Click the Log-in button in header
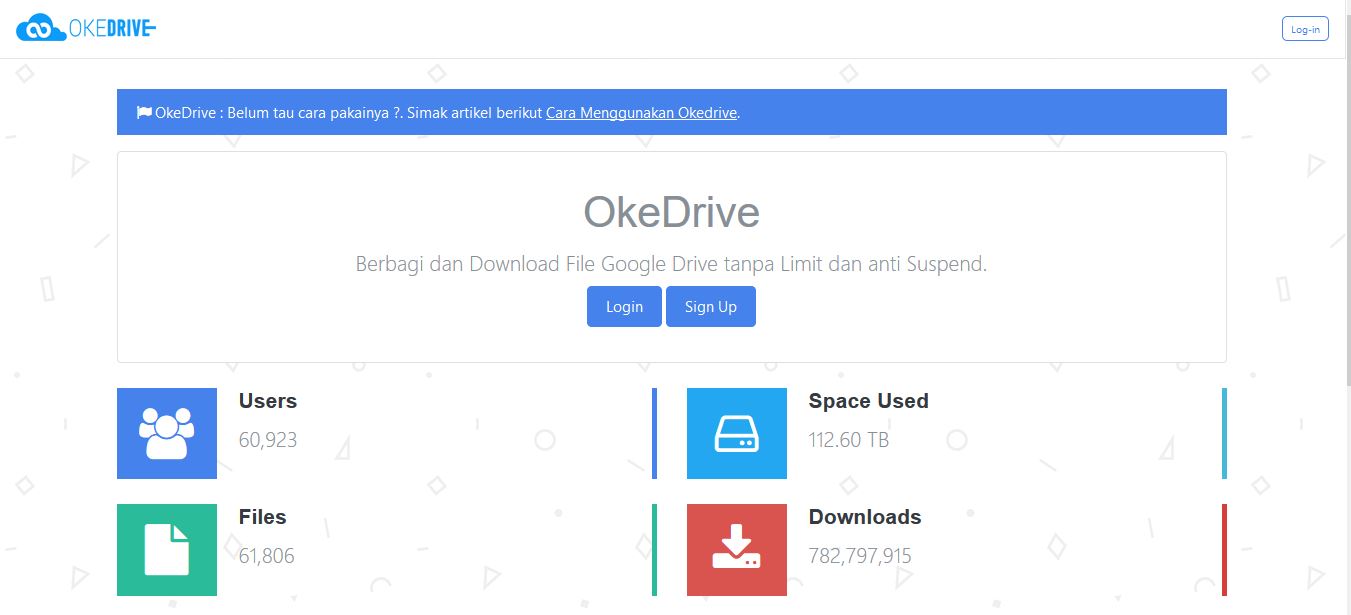The image size is (1351, 615). click(x=1305, y=29)
